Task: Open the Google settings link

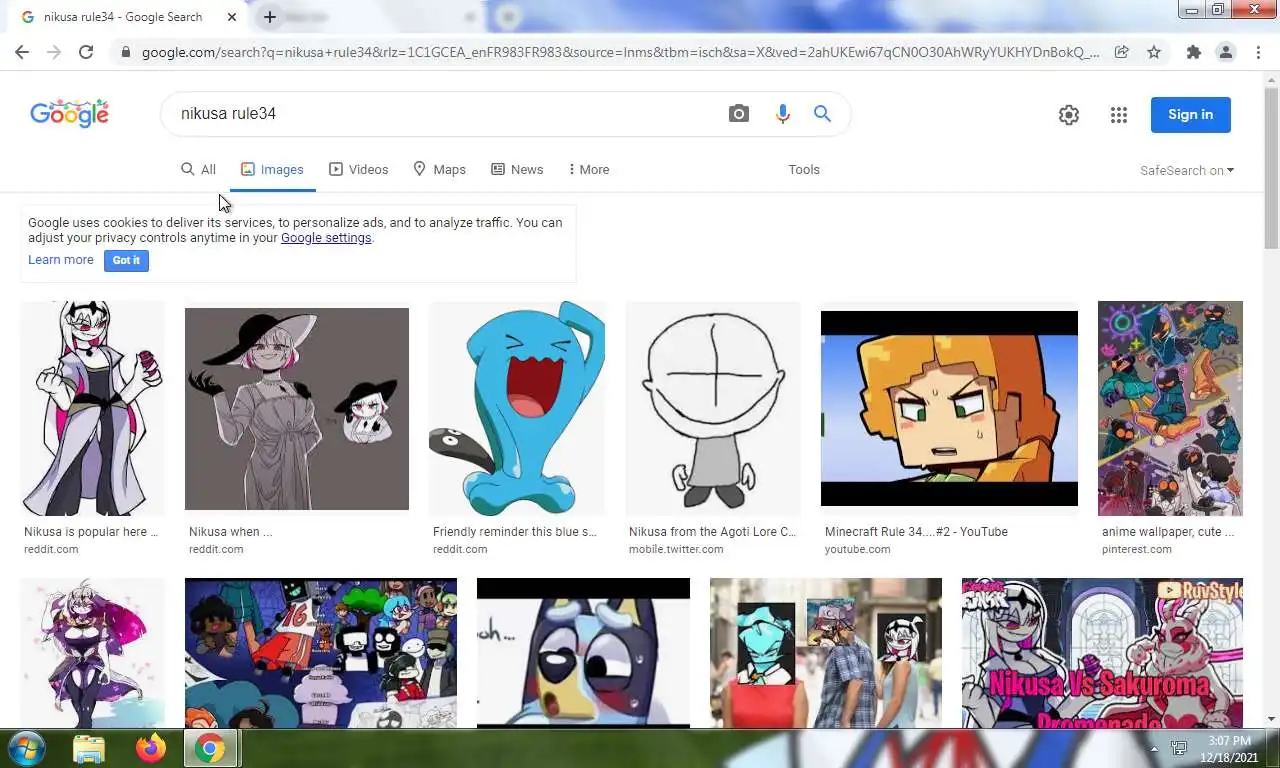Action: tap(326, 238)
